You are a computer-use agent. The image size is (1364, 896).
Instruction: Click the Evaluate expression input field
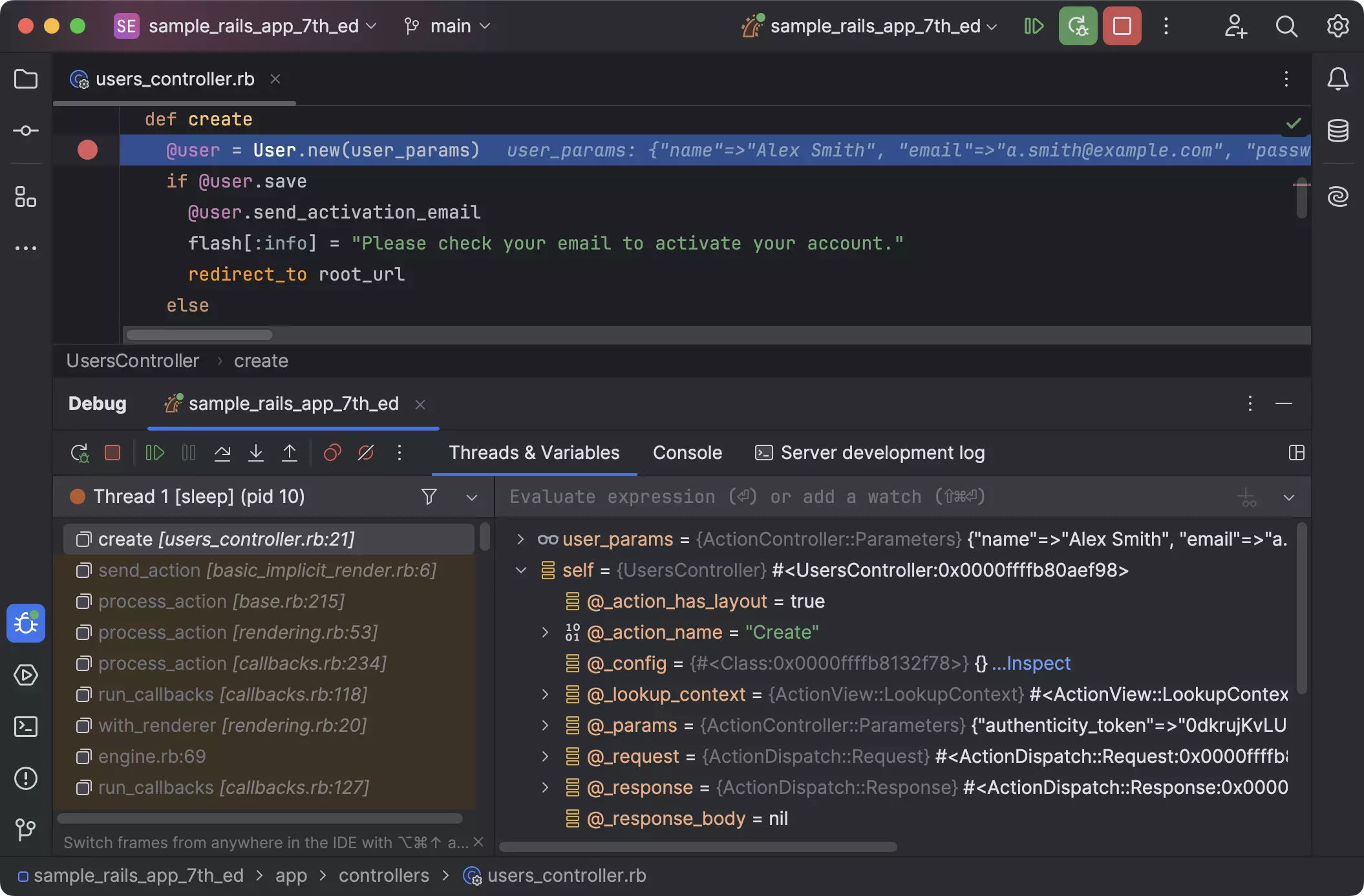pos(840,497)
